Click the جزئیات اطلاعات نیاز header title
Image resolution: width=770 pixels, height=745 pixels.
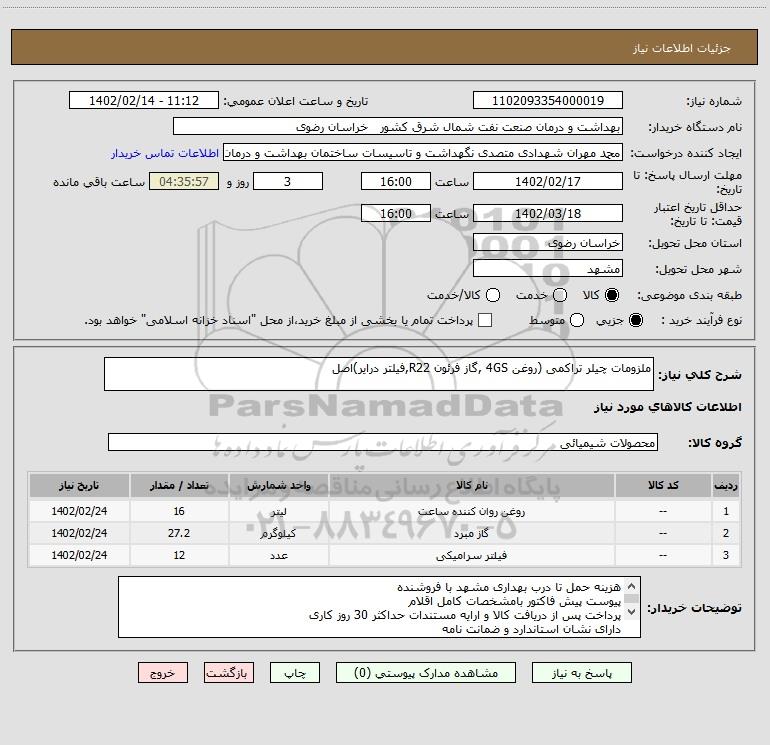pyautogui.click(x=681, y=48)
